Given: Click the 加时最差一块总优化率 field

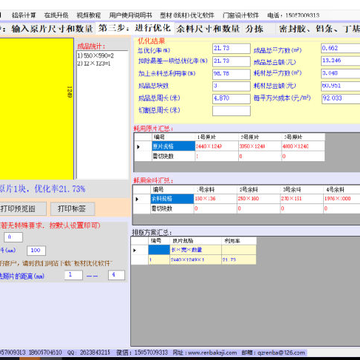Looking at the screenshot, I should pos(231,61).
